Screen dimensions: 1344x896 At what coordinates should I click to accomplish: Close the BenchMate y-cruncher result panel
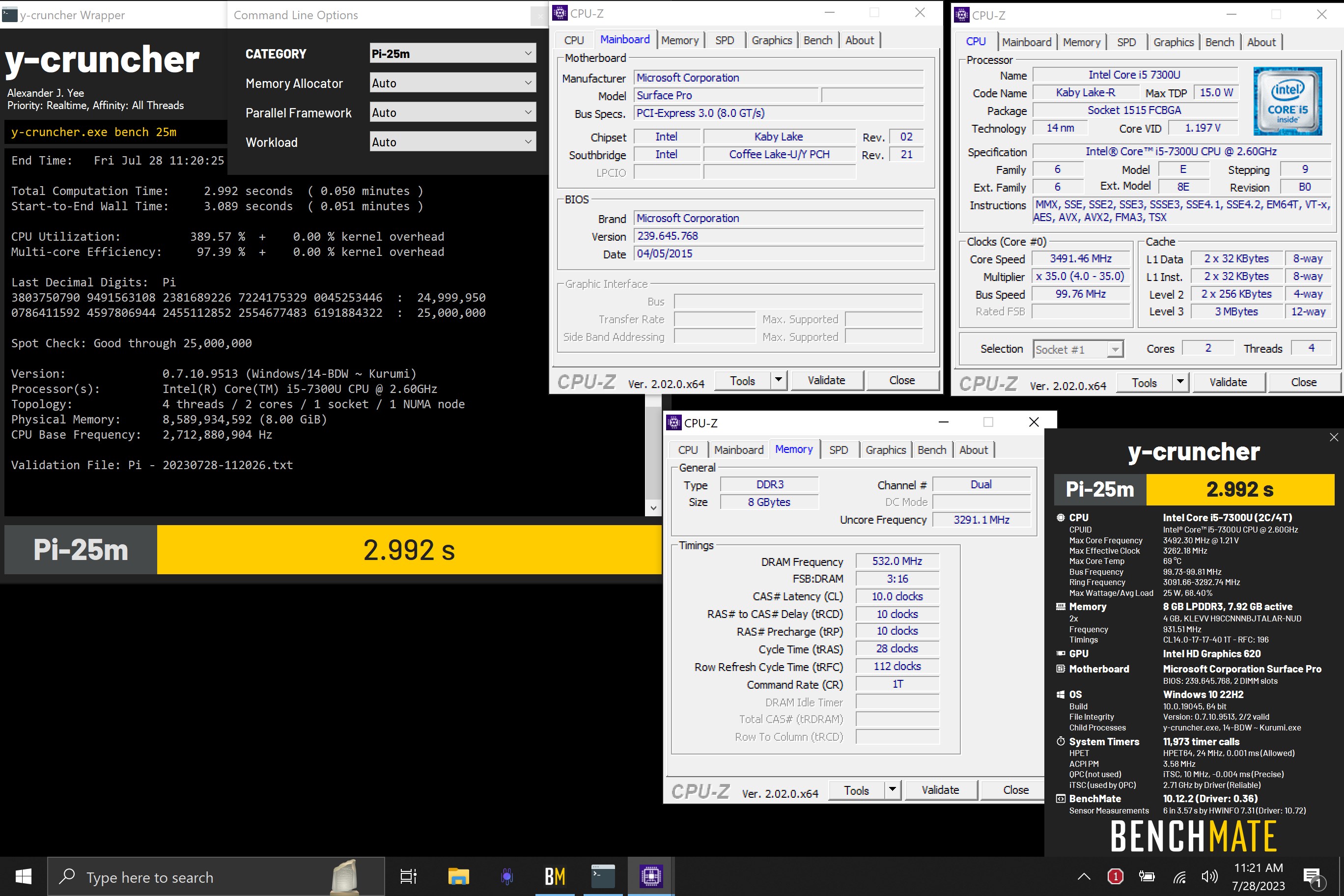(1334, 437)
